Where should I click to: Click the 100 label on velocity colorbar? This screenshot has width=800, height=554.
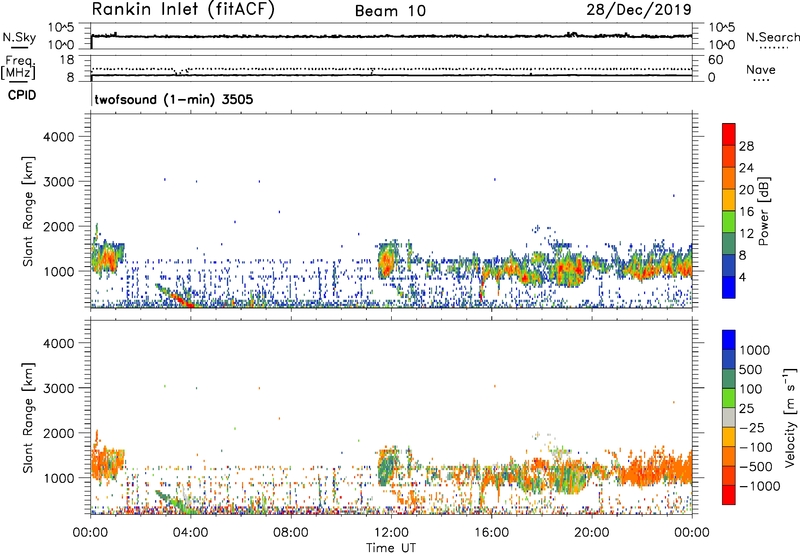pyautogui.click(x=750, y=389)
